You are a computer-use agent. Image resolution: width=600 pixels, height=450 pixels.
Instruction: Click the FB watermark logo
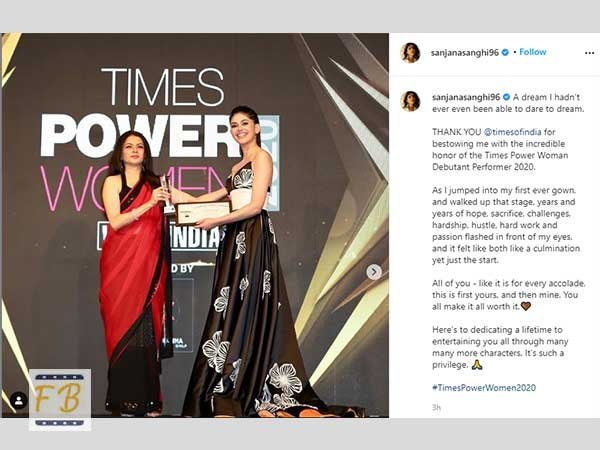pos(60,400)
